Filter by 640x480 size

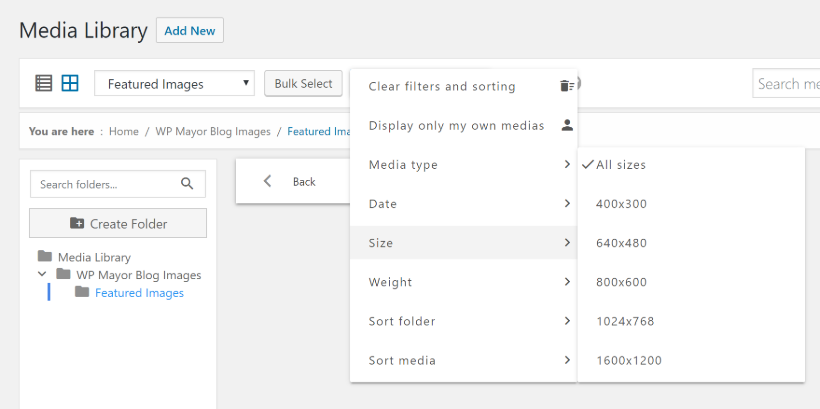point(691,243)
